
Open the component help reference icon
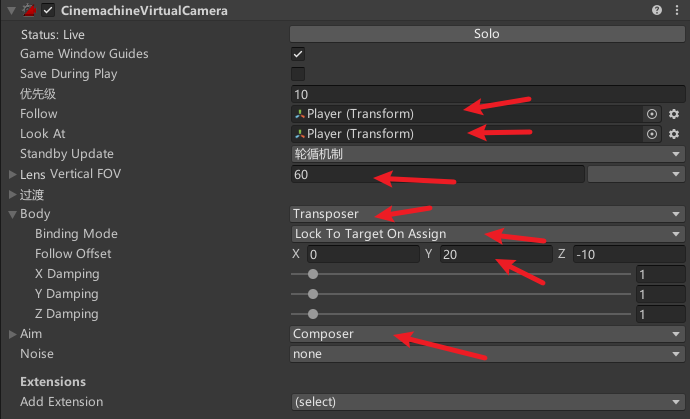click(x=657, y=10)
